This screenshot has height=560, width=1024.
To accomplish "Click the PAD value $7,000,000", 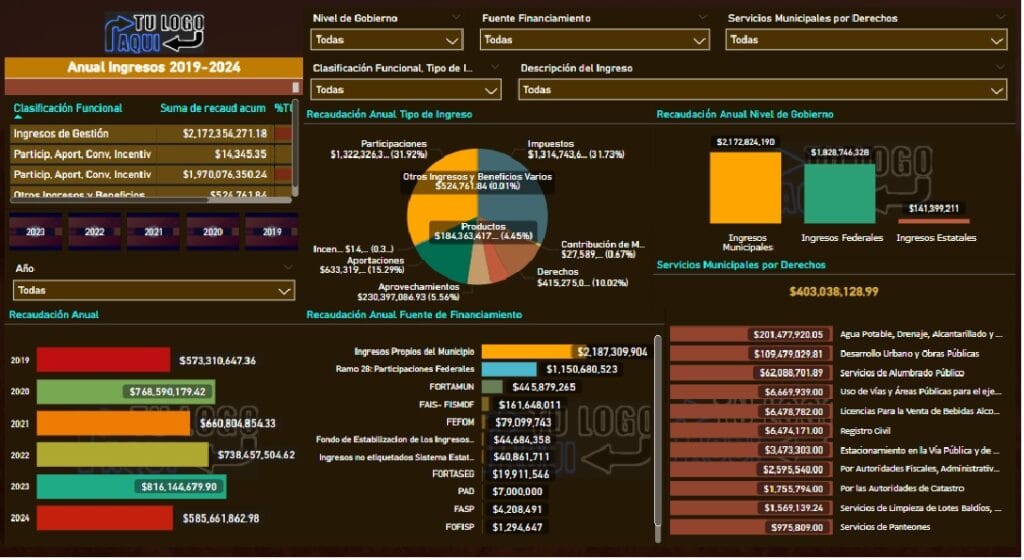I will (517, 491).
